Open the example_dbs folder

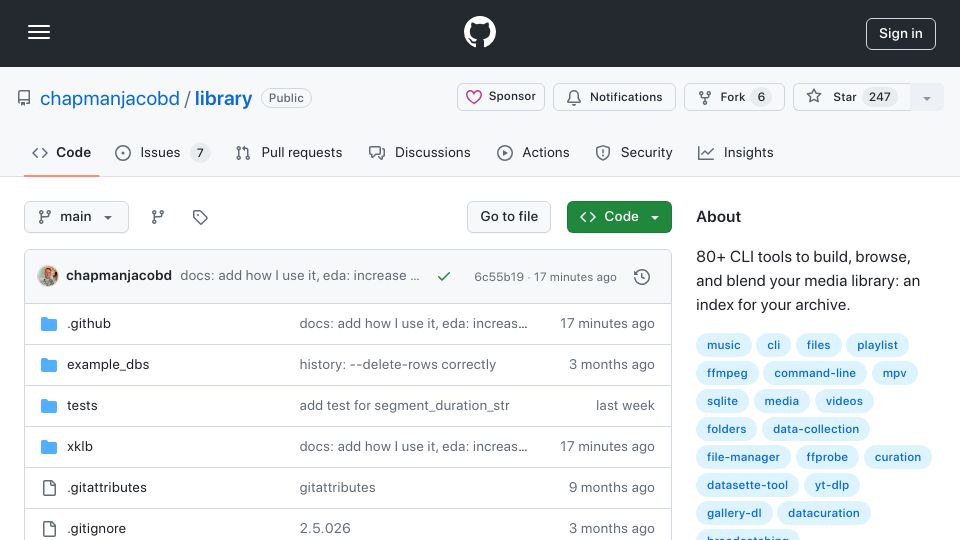(108, 364)
